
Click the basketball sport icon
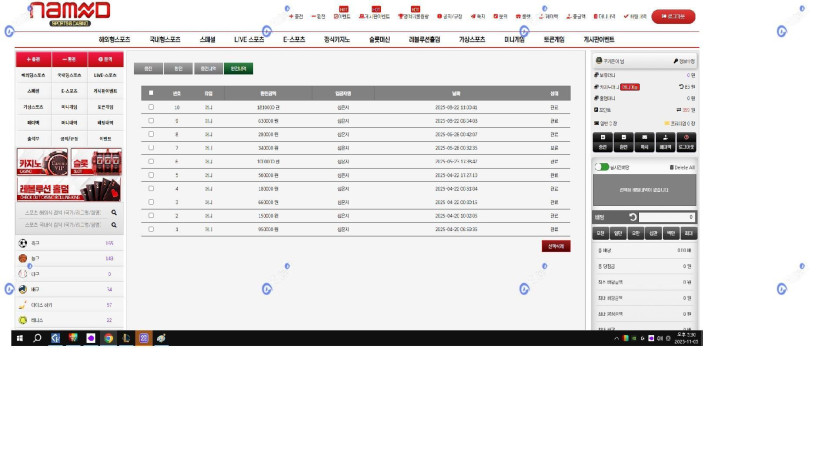(x=23, y=258)
